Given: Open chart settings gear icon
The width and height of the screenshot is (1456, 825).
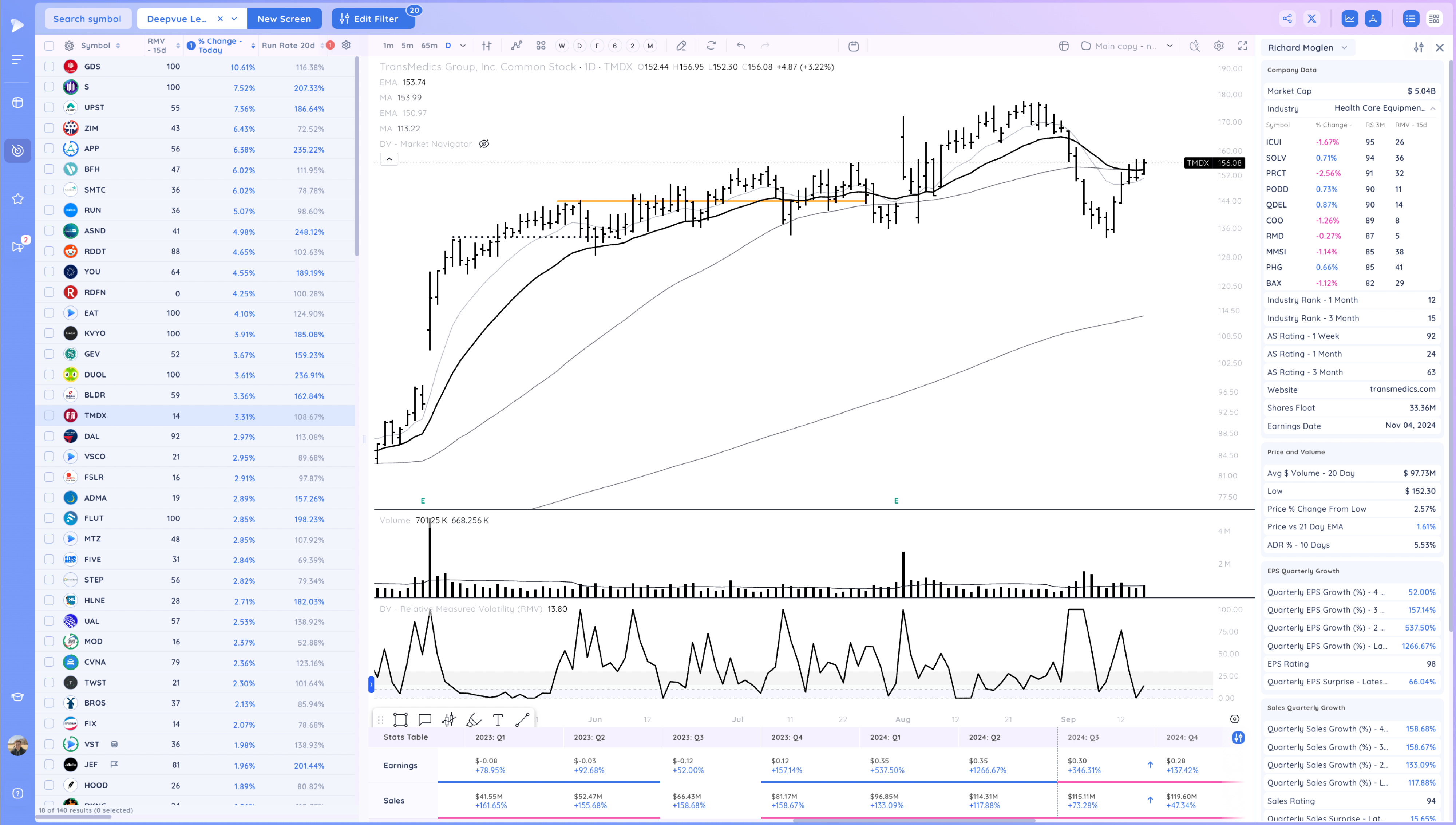Looking at the screenshot, I should coord(1219,46).
